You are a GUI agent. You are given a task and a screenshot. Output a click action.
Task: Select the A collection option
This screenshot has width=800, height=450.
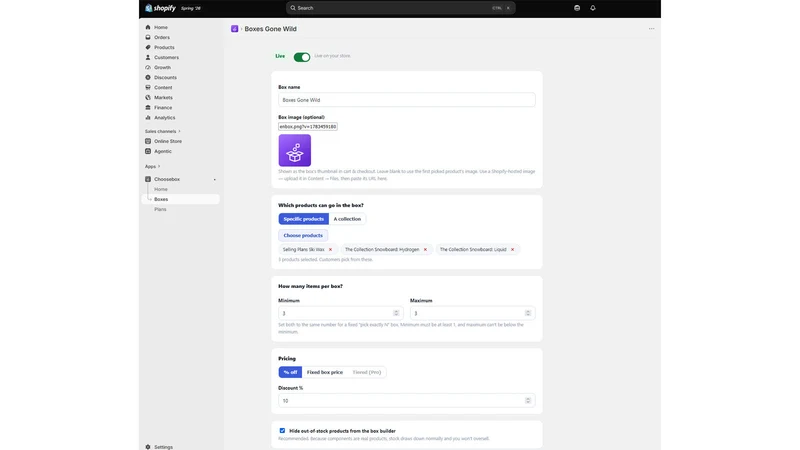point(347,219)
